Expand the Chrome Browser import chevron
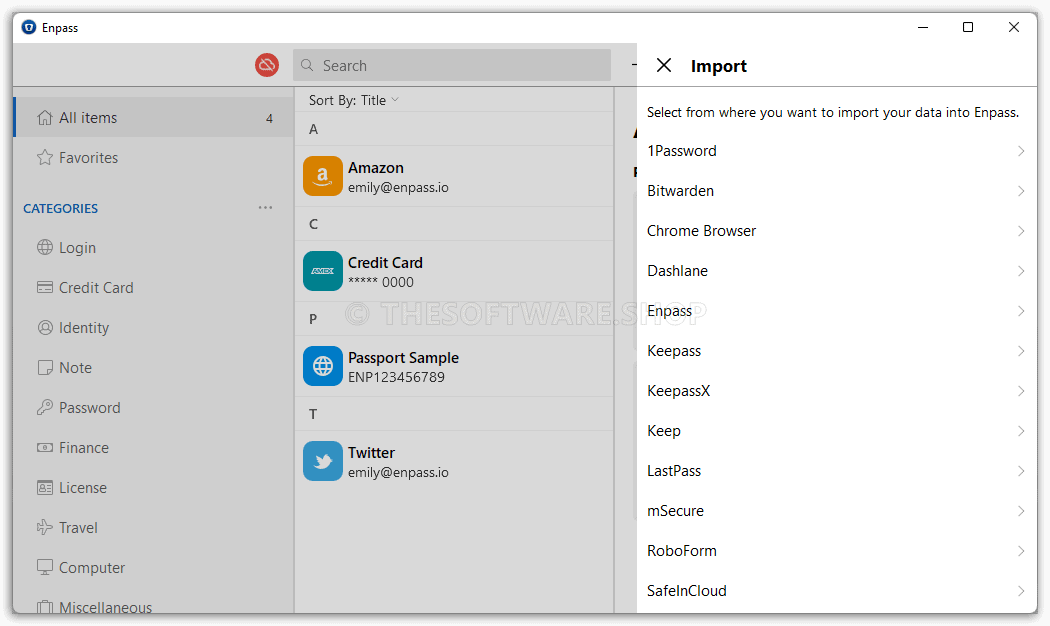1050x626 pixels. tap(1021, 231)
